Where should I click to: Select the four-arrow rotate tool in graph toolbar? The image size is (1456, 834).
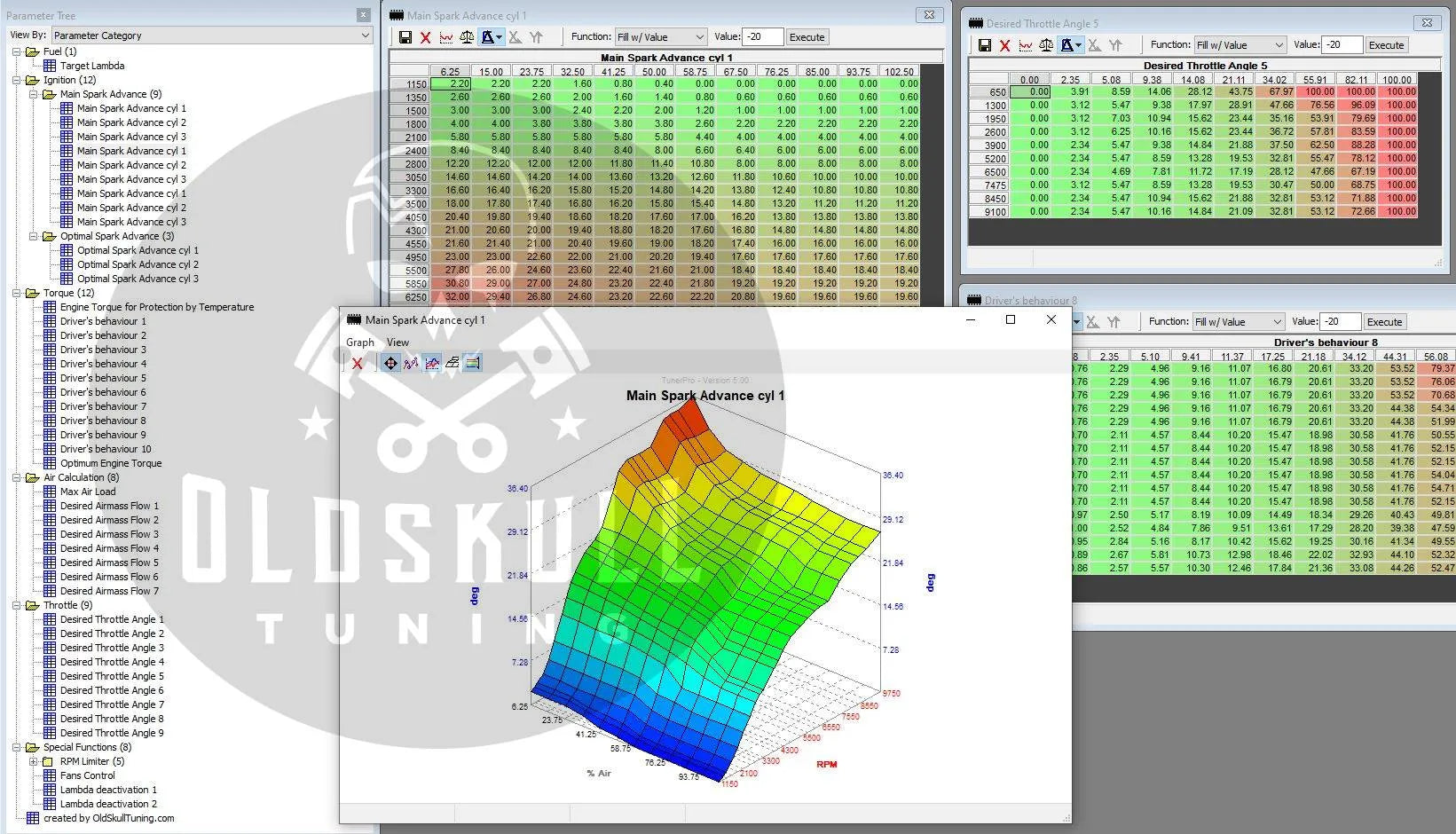390,363
